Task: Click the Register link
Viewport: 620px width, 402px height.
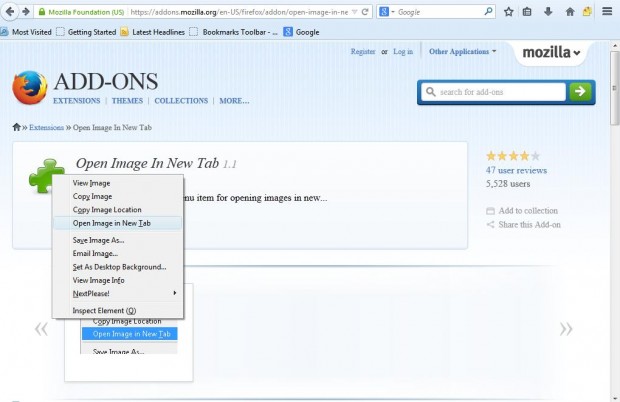Action: tap(363, 51)
